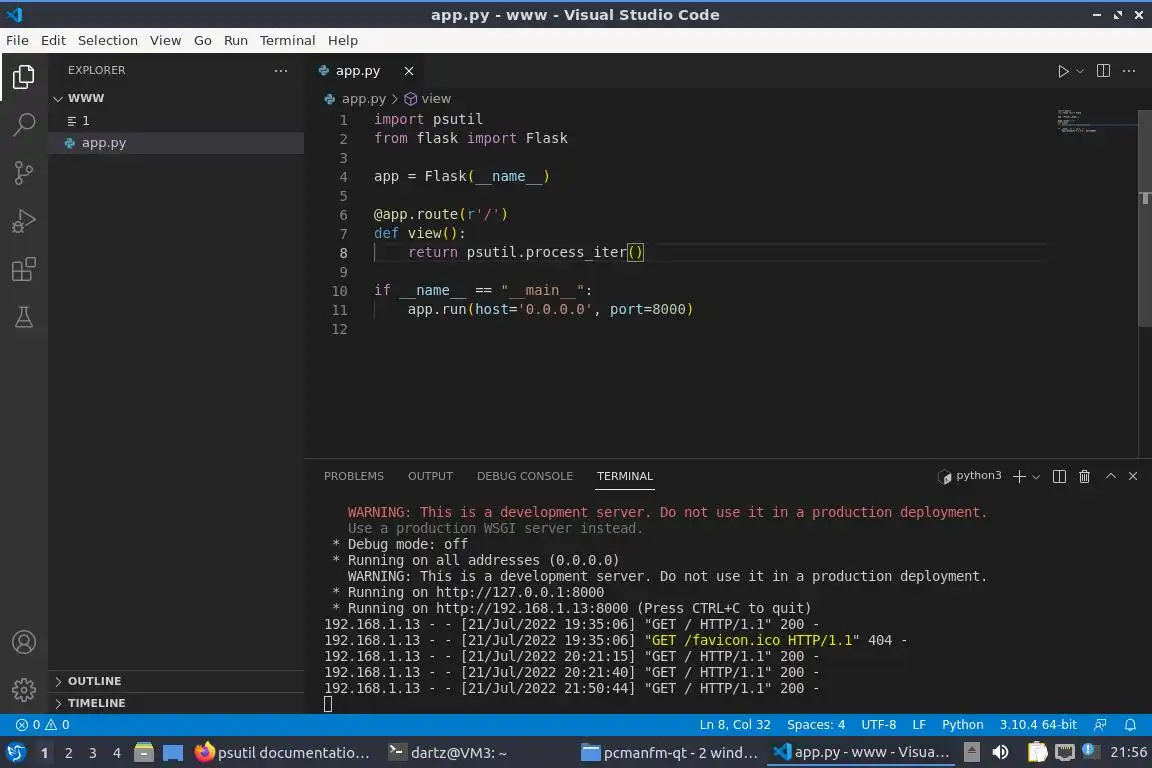This screenshot has width=1152, height=768.
Task: Open the Testing flask icon
Action: [24, 317]
